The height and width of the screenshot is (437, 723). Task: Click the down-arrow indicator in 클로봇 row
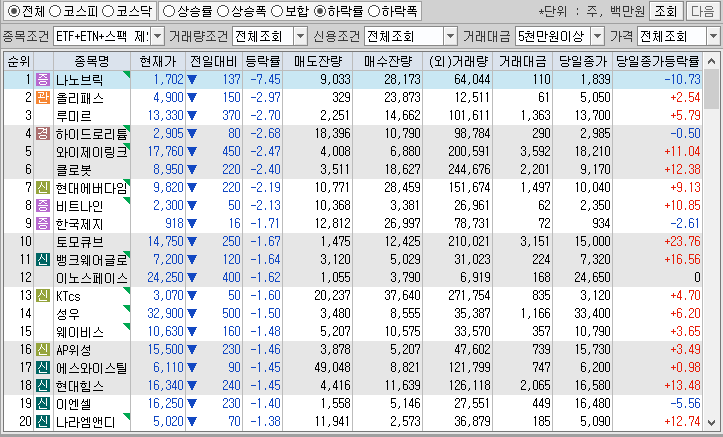point(192,170)
